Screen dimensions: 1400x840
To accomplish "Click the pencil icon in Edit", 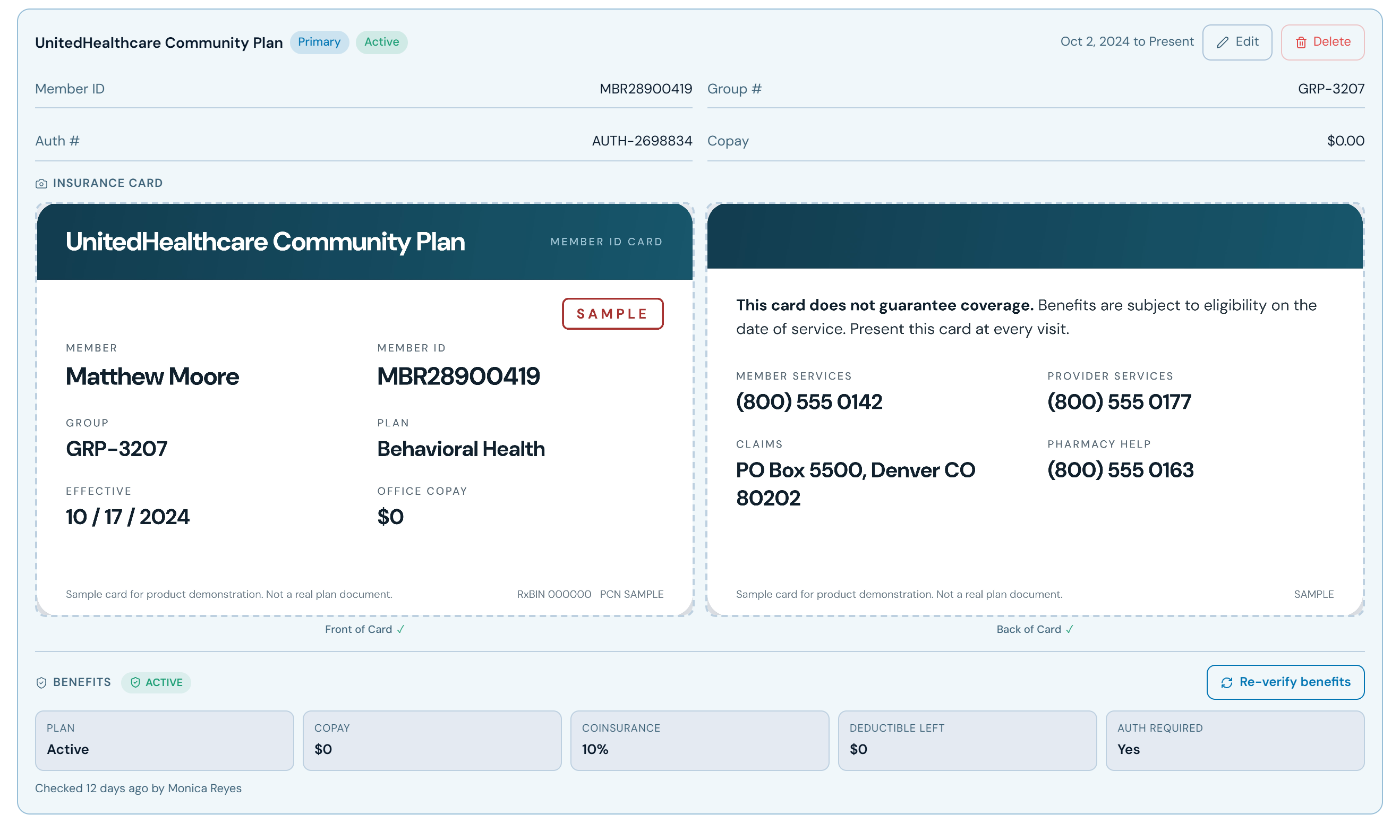I will pos(1222,42).
